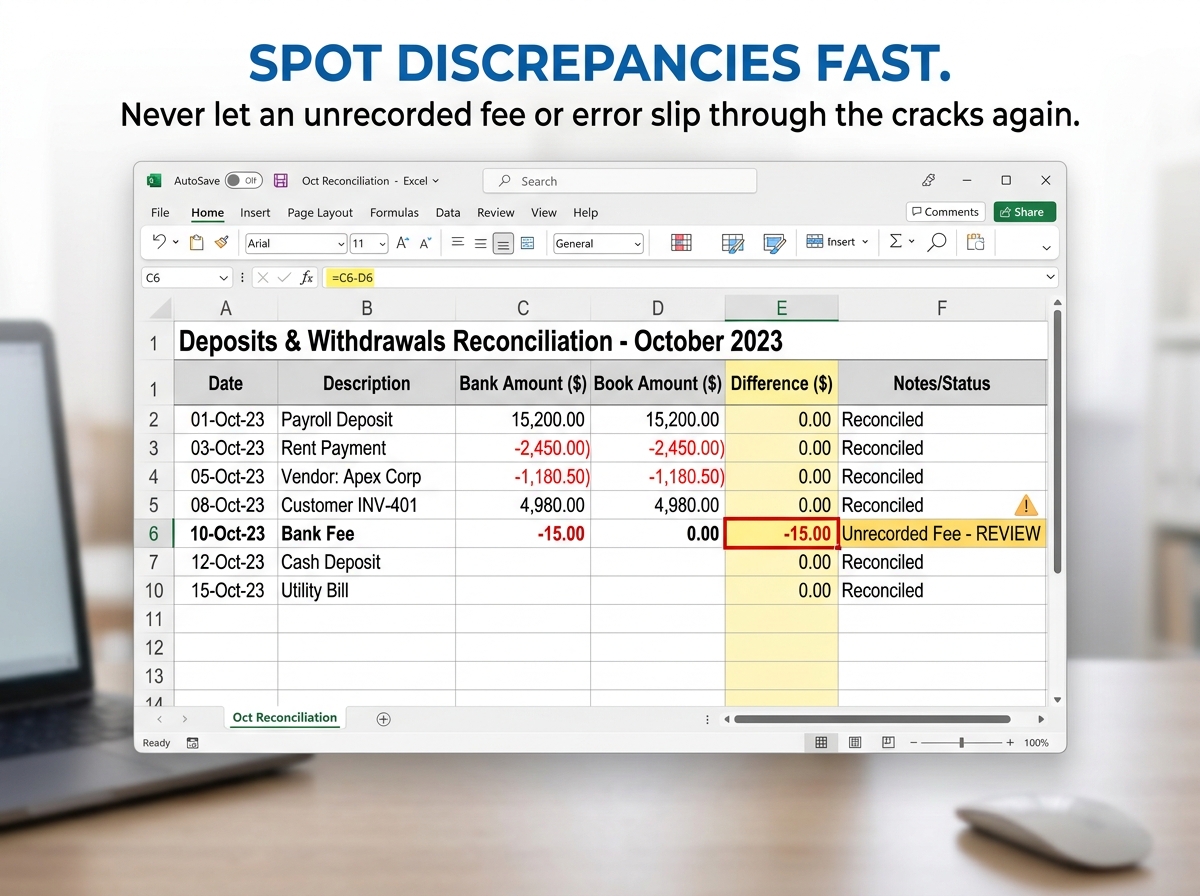Click the Undo arrow icon

pyautogui.click(x=159, y=243)
